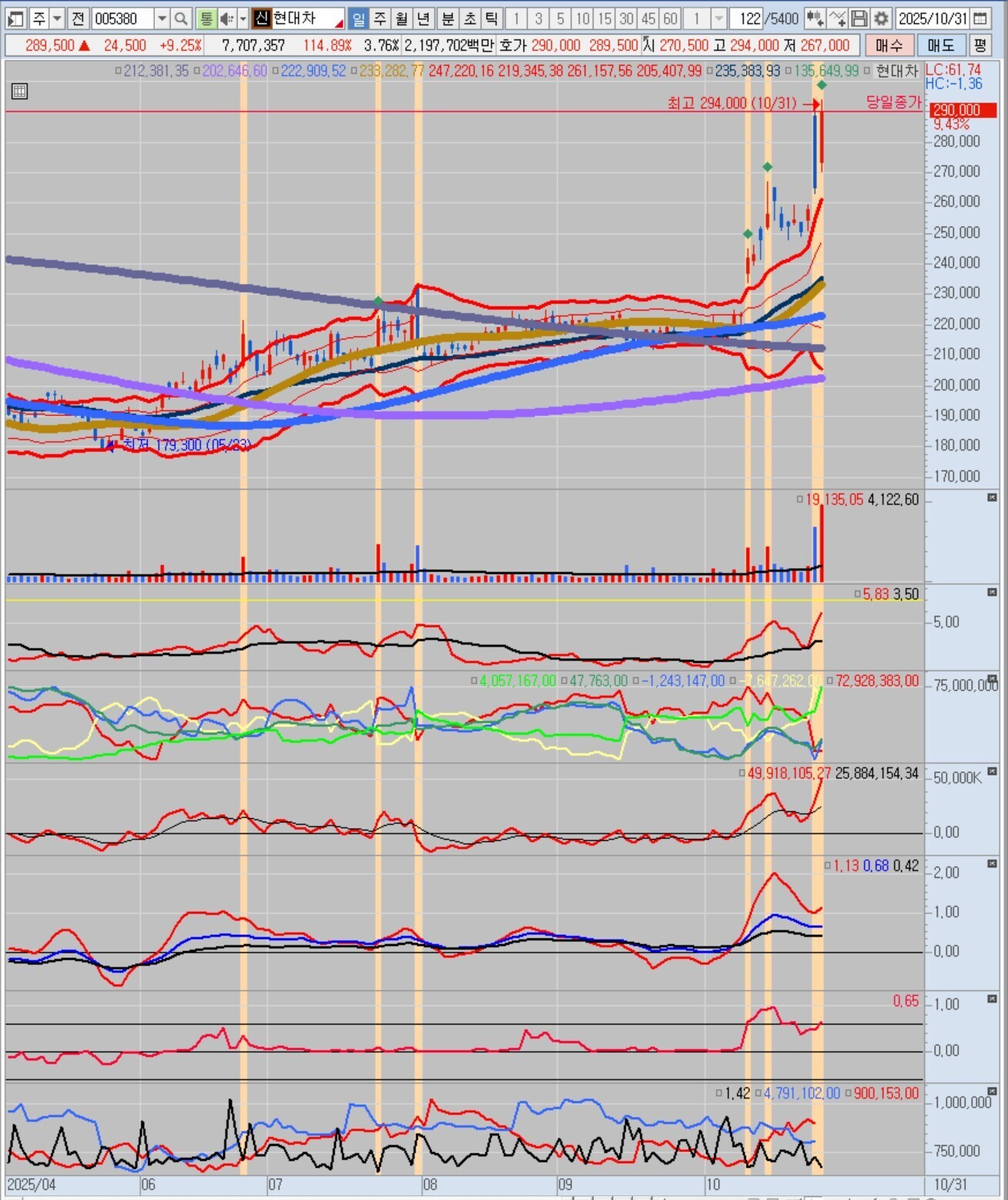Click the 신 badge beside 현대차
The image size is (1008, 1200).
pyautogui.click(x=262, y=18)
